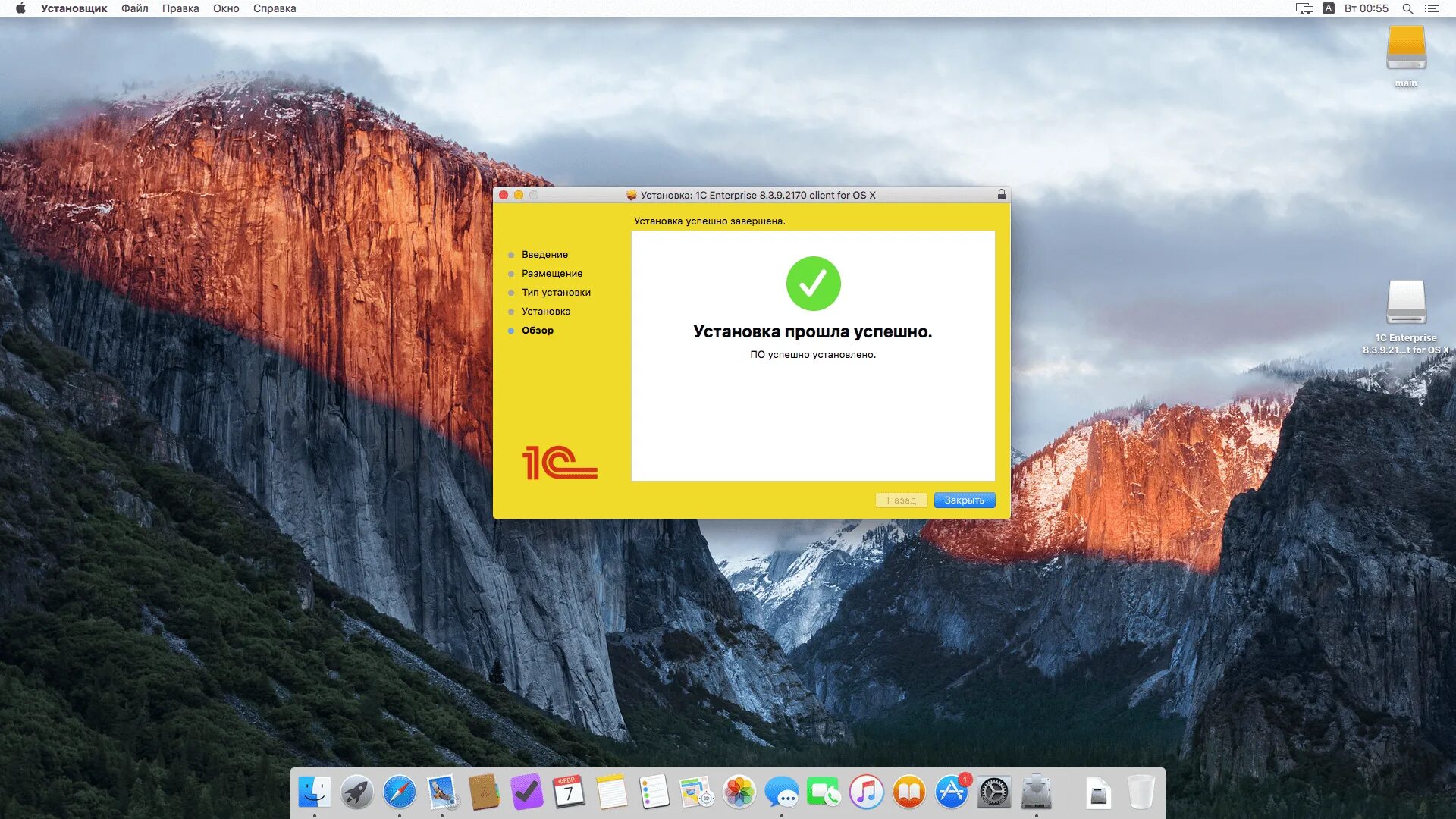
Task: Select the Установка step in sidebar
Action: (546, 311)
